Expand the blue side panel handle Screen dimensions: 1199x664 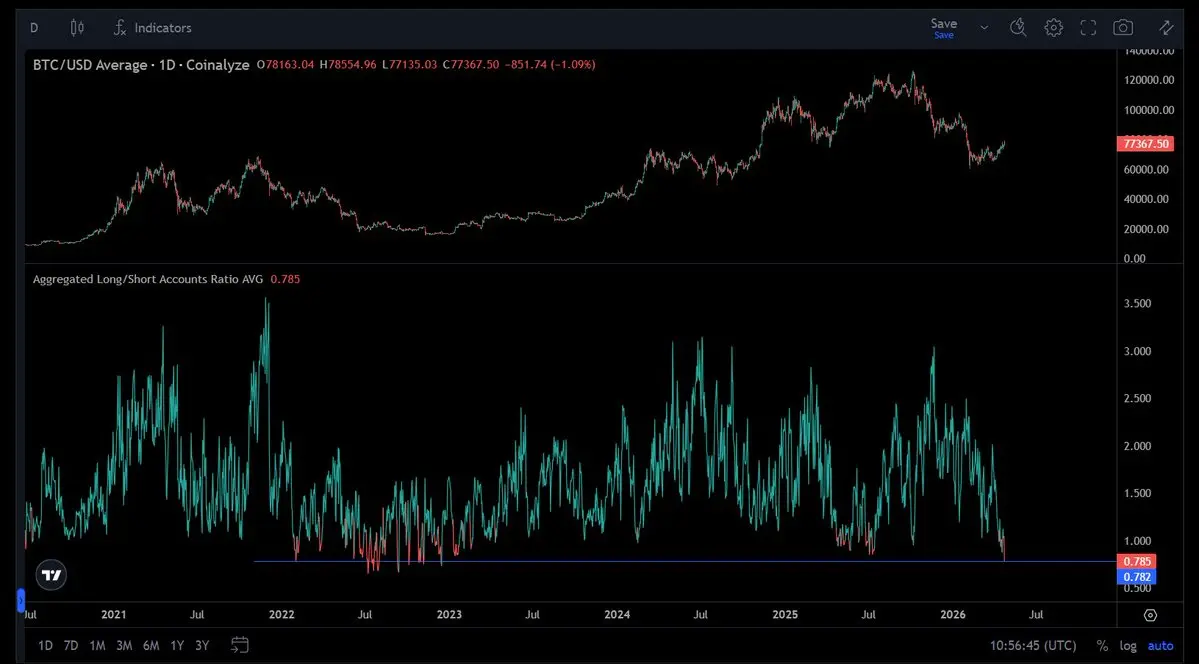pyautogui.click(x=21, y=600)
